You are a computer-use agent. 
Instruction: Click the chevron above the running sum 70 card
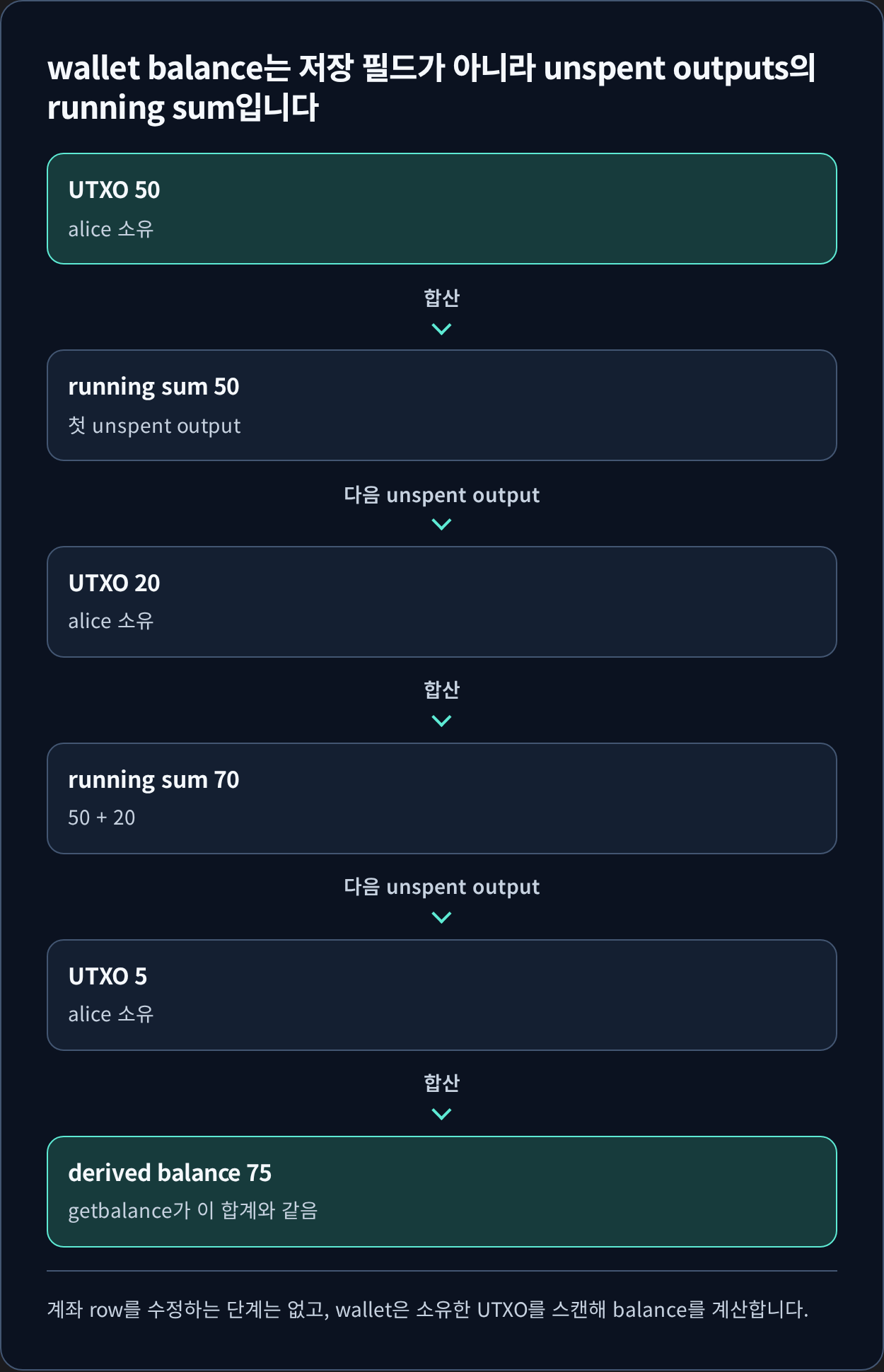pyautogui.click(x=441, y=721)
